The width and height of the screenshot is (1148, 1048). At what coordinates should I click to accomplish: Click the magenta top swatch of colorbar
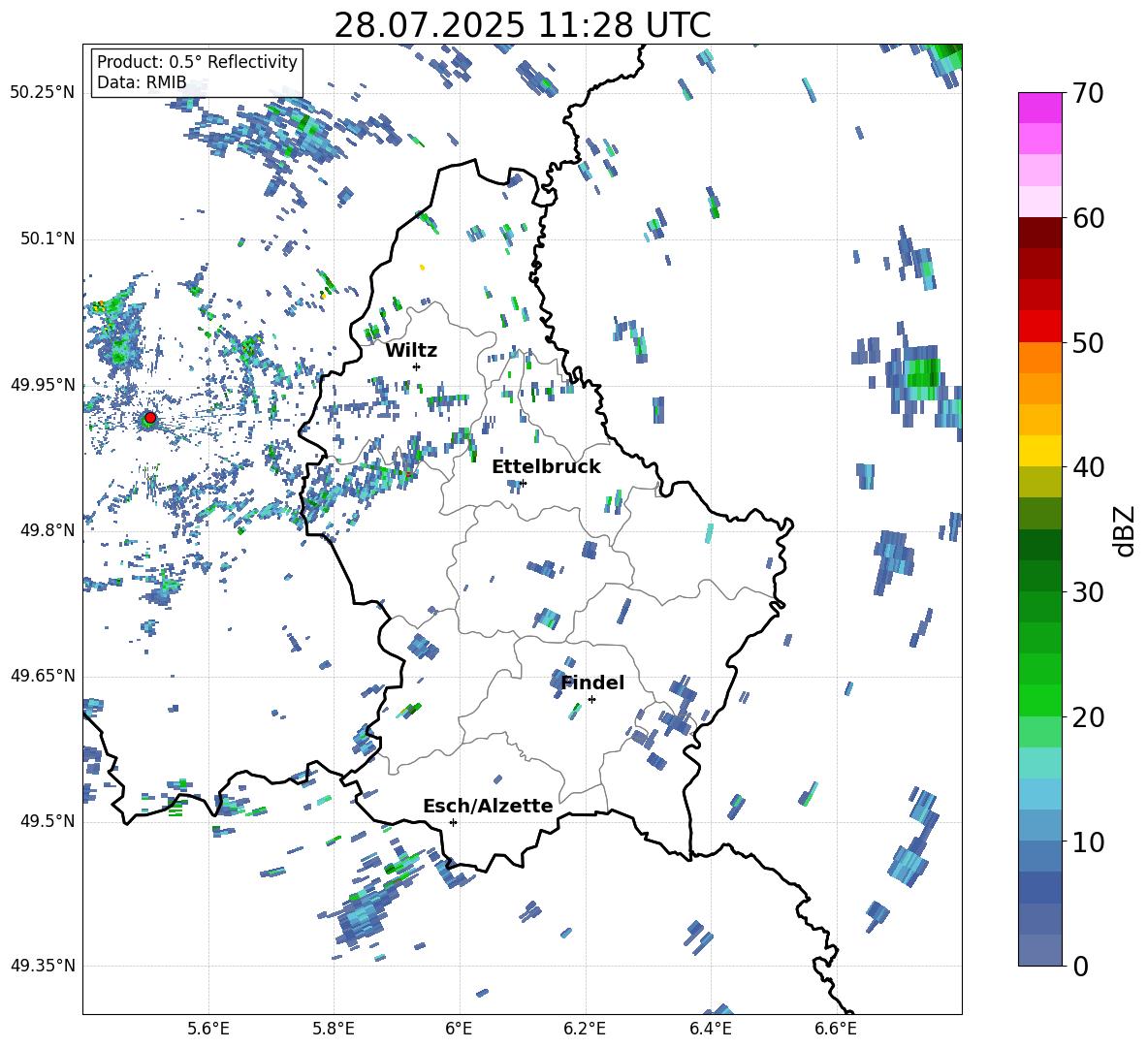point(1040,108)
